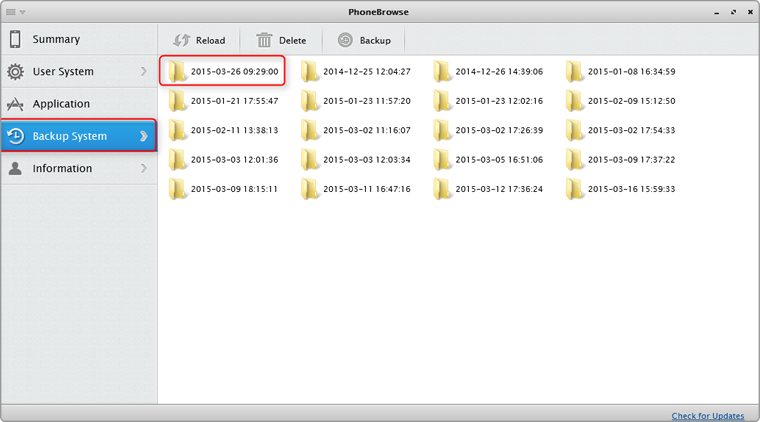Expand the User System chevron arrow

pos(144,72)
